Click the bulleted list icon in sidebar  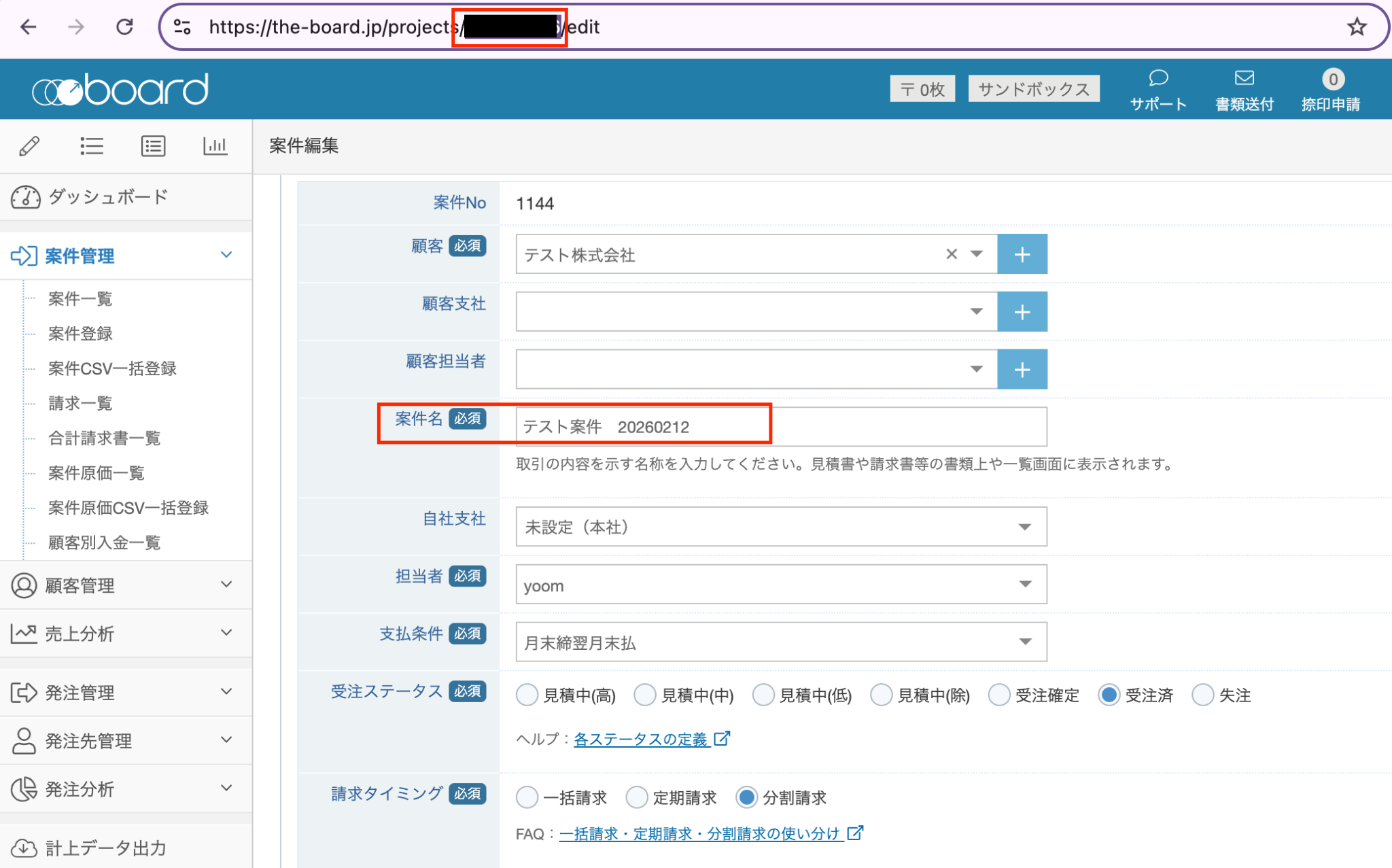91,146
